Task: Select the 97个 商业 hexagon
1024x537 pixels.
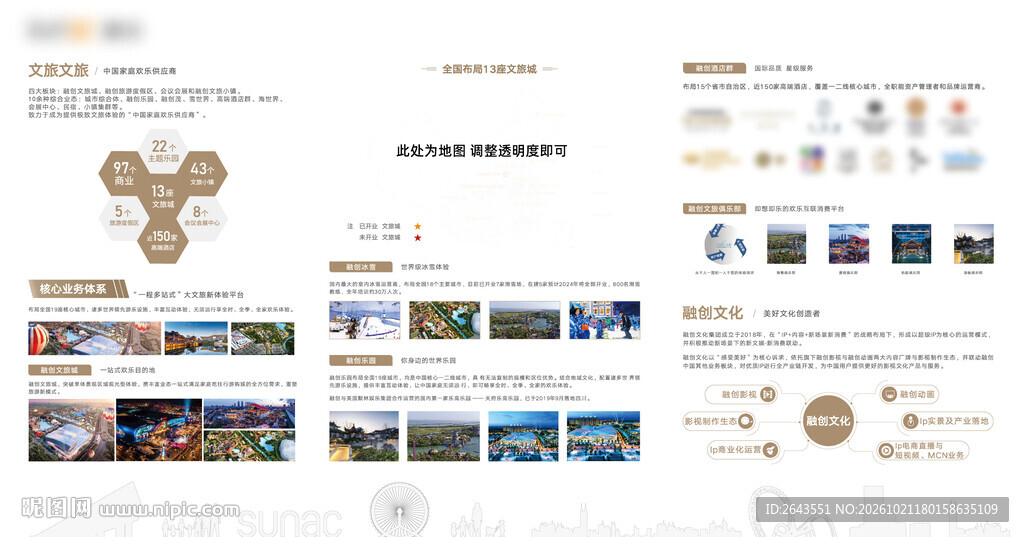Action: [124, 173]
